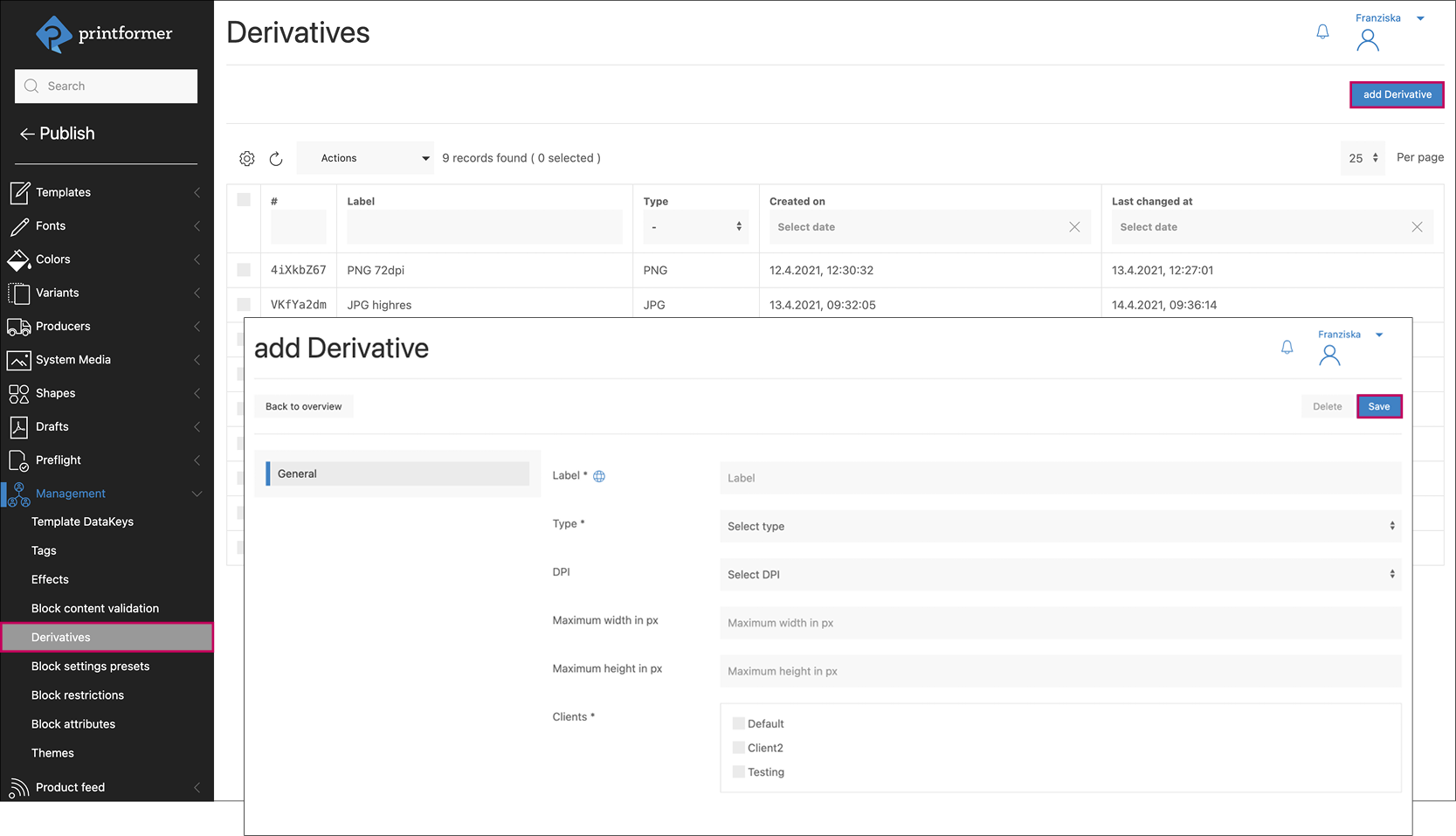Open the Actions dropdown

tap(364, 158)
